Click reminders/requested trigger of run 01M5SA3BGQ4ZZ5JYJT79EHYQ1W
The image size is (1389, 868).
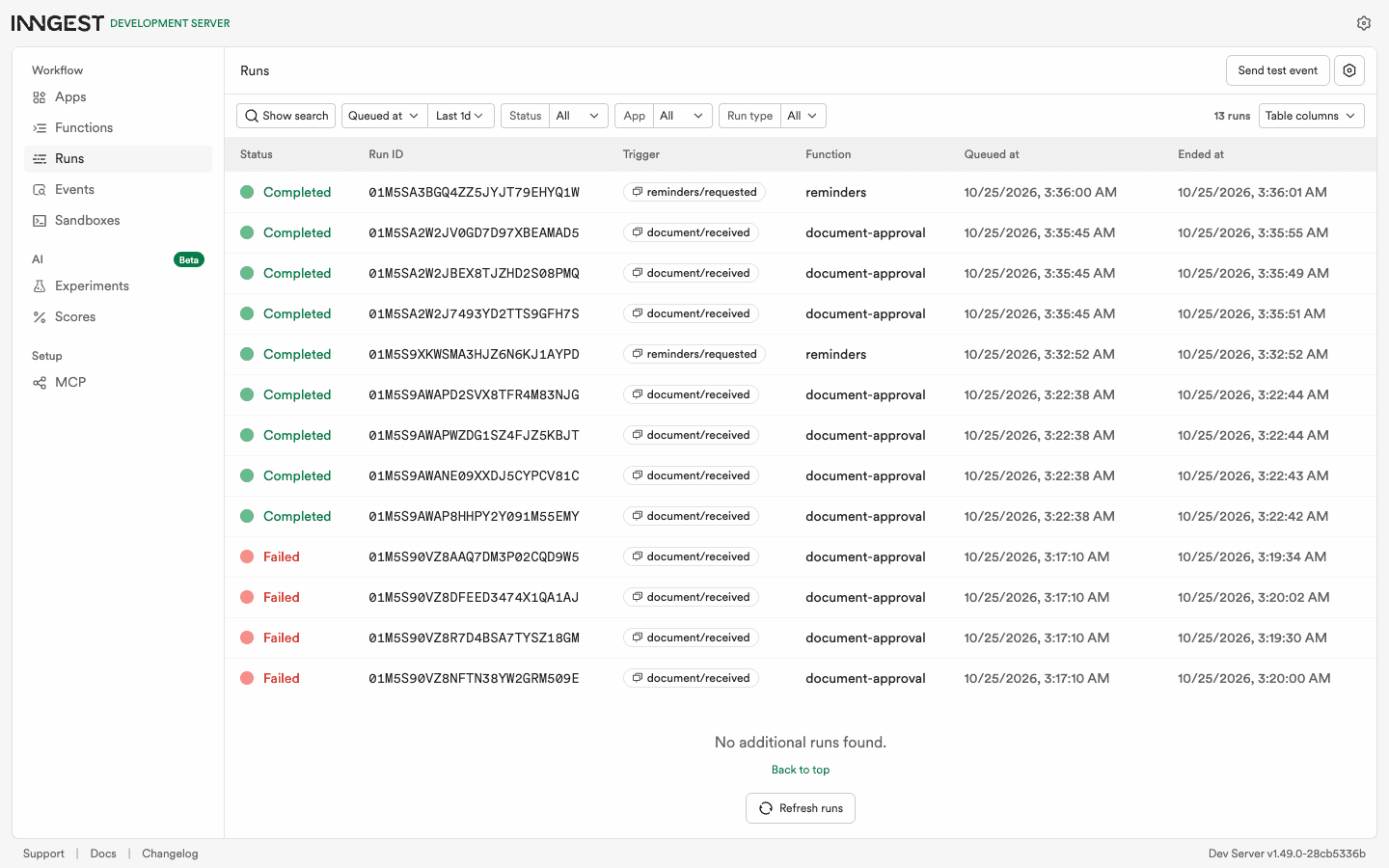(x=694, y=192)
